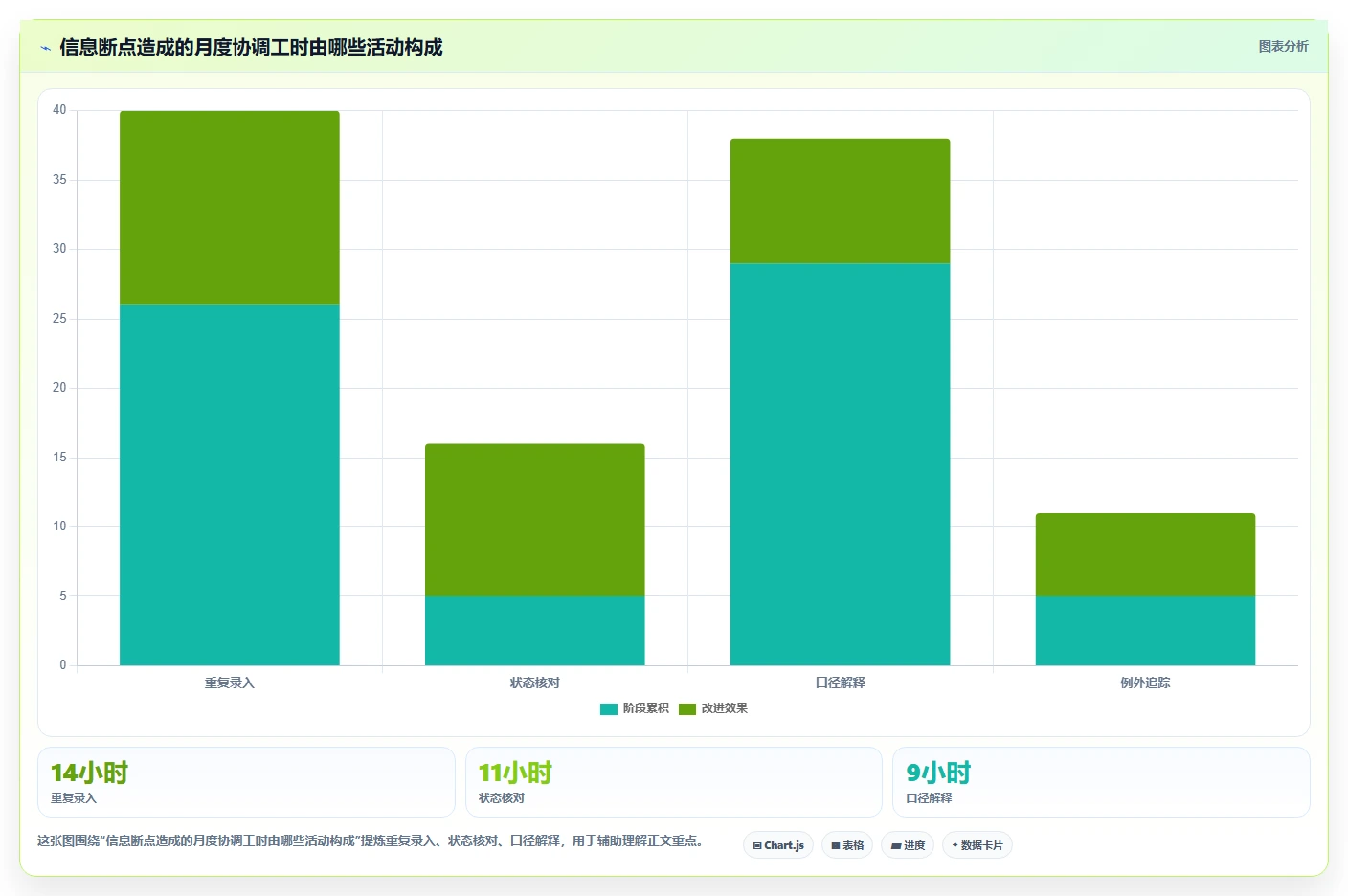Click the header icon beside the chart title
The width and height of the screenshot is (1348, 896).
[45, 48]
